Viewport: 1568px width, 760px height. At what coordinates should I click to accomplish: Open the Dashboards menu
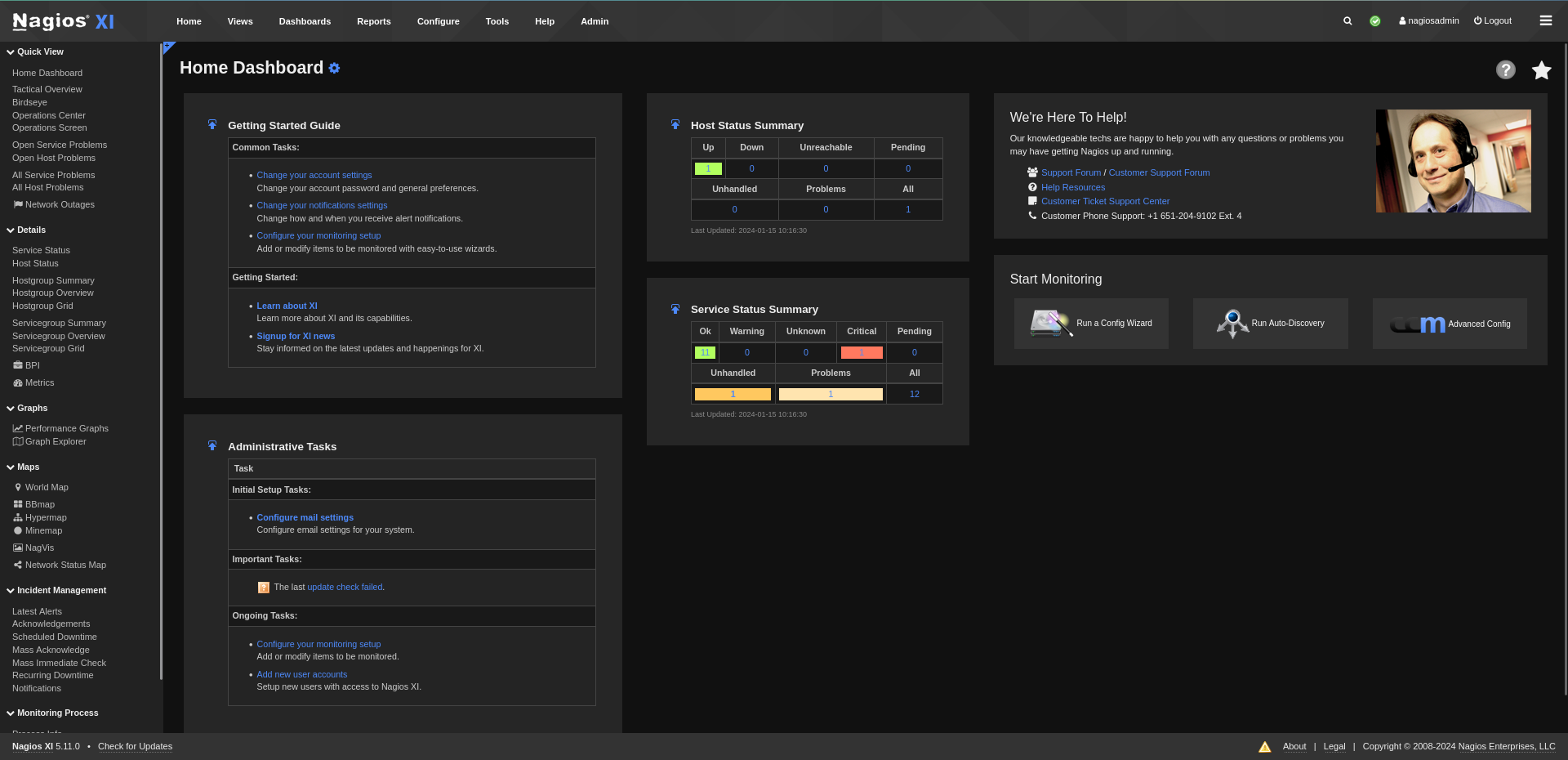coord(305,21)
